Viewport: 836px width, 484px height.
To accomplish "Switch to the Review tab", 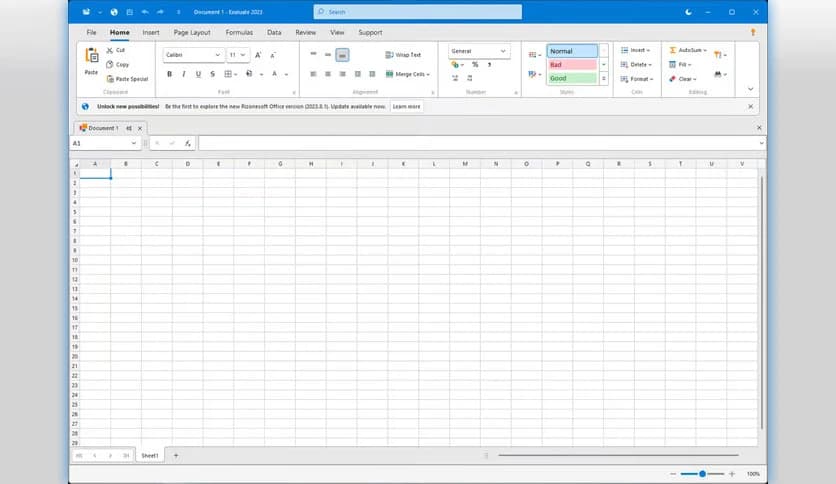I will click(x=306, y=33).
